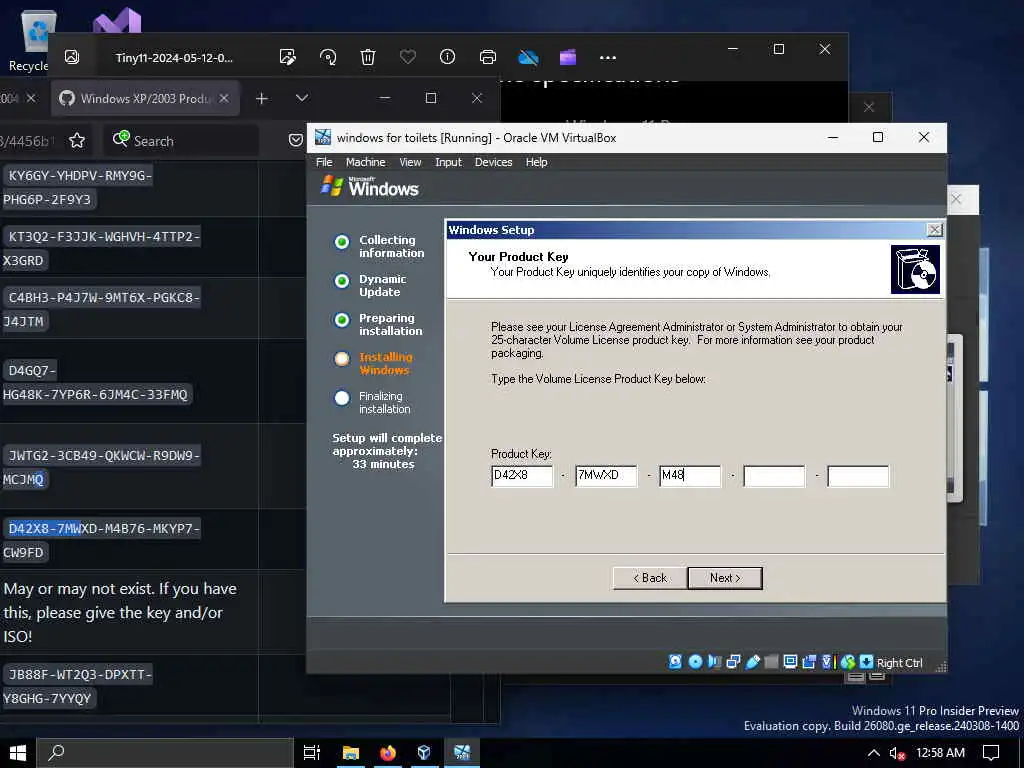Click the Edit image icon in Photos
This screenshot has height=768, width=1024.
click(x=287, y=57)
